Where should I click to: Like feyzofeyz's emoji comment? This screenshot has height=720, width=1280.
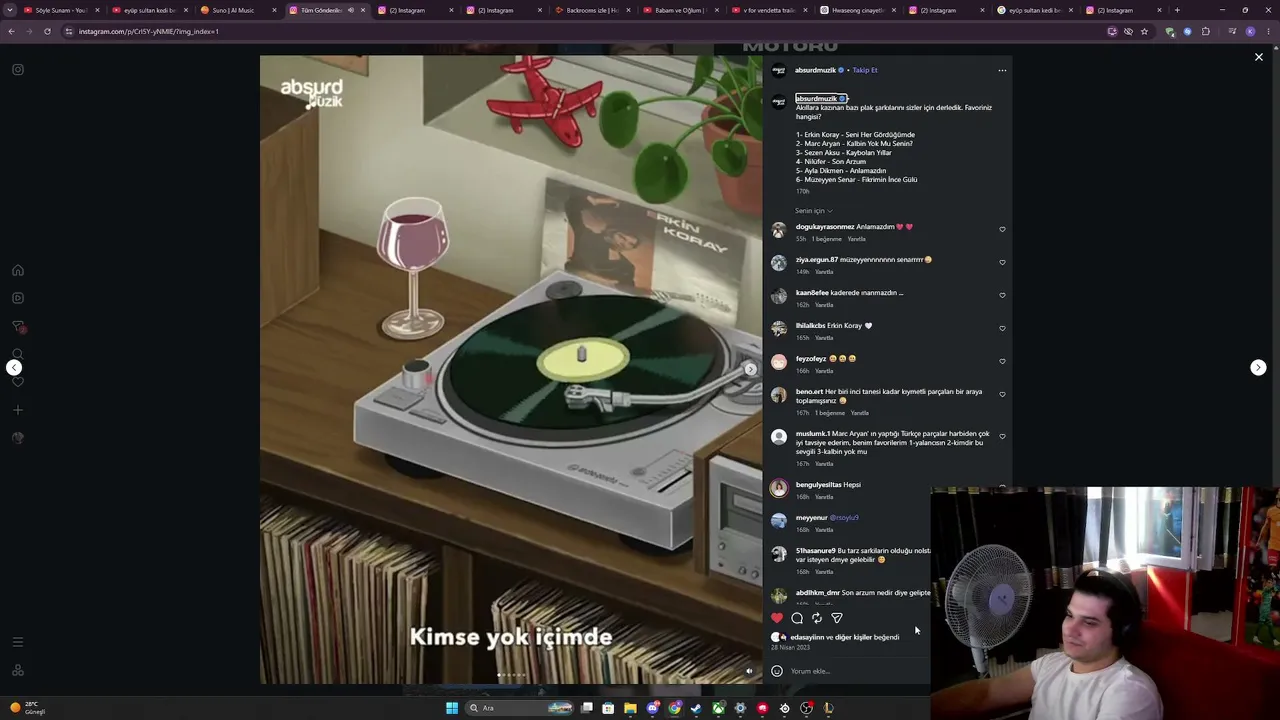click(1002, 361)
